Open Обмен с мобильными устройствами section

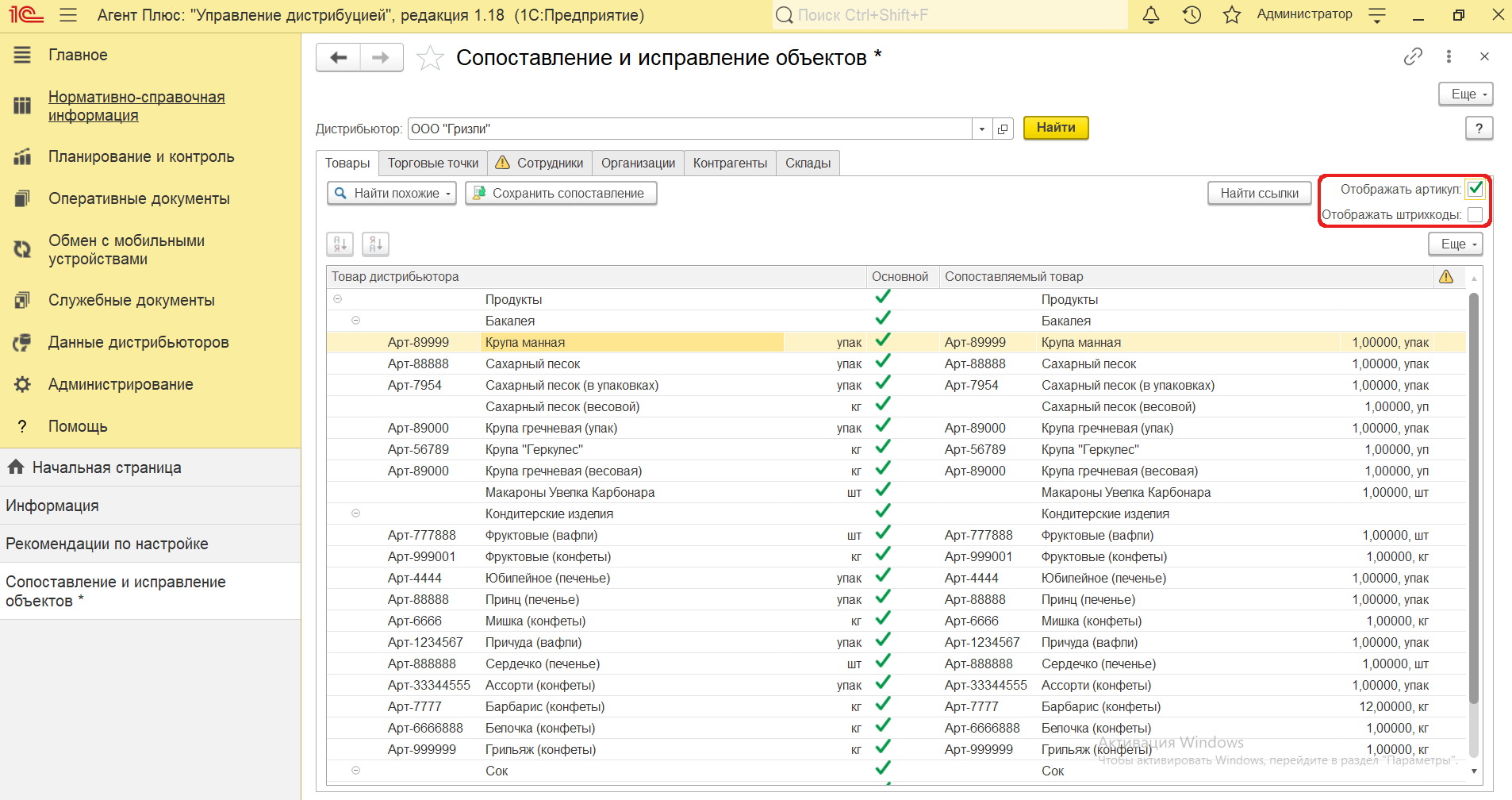[x=126, y=249]
